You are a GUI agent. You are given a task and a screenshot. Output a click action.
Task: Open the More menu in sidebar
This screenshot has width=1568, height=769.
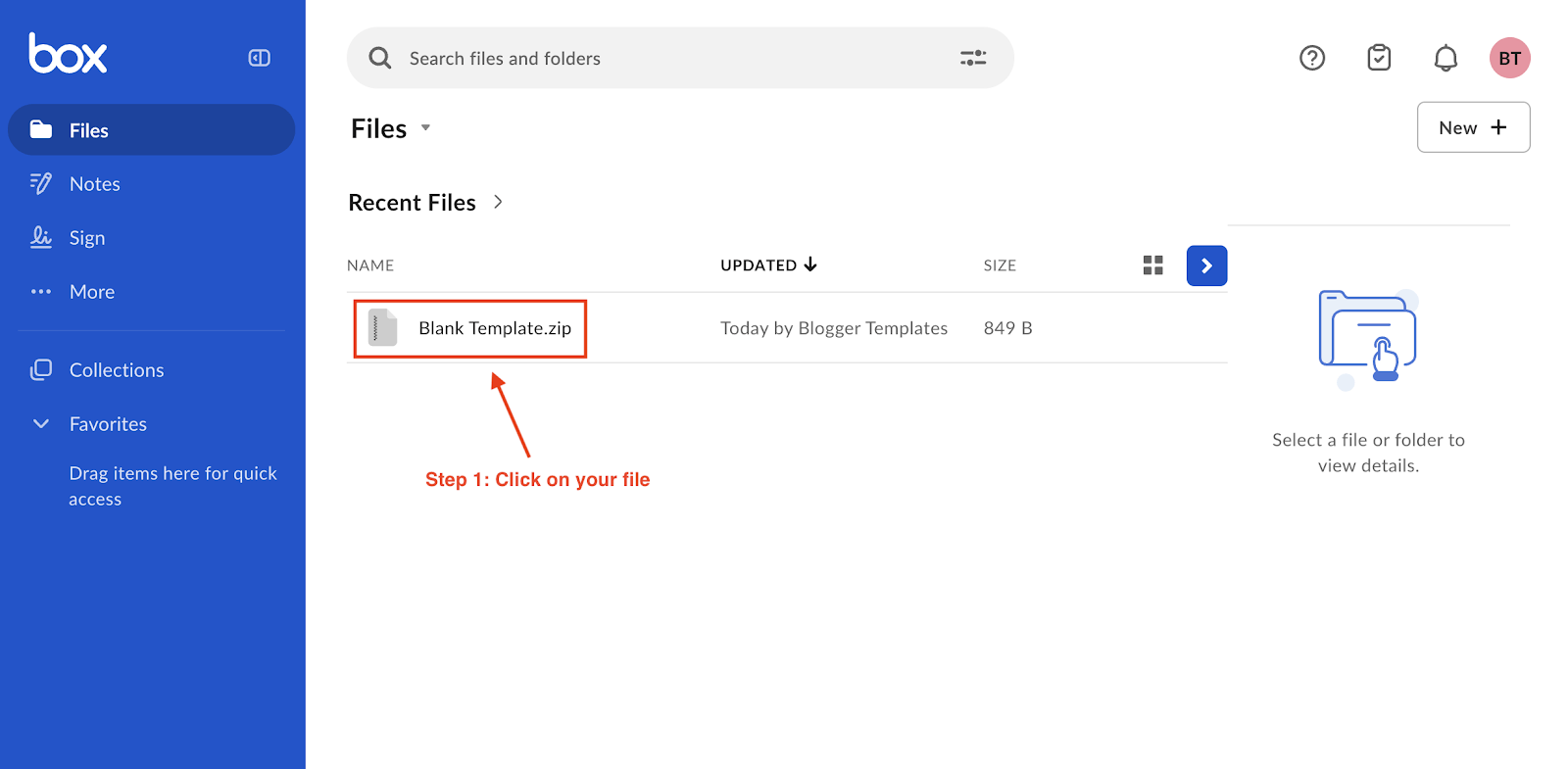[x=92, y=291]
